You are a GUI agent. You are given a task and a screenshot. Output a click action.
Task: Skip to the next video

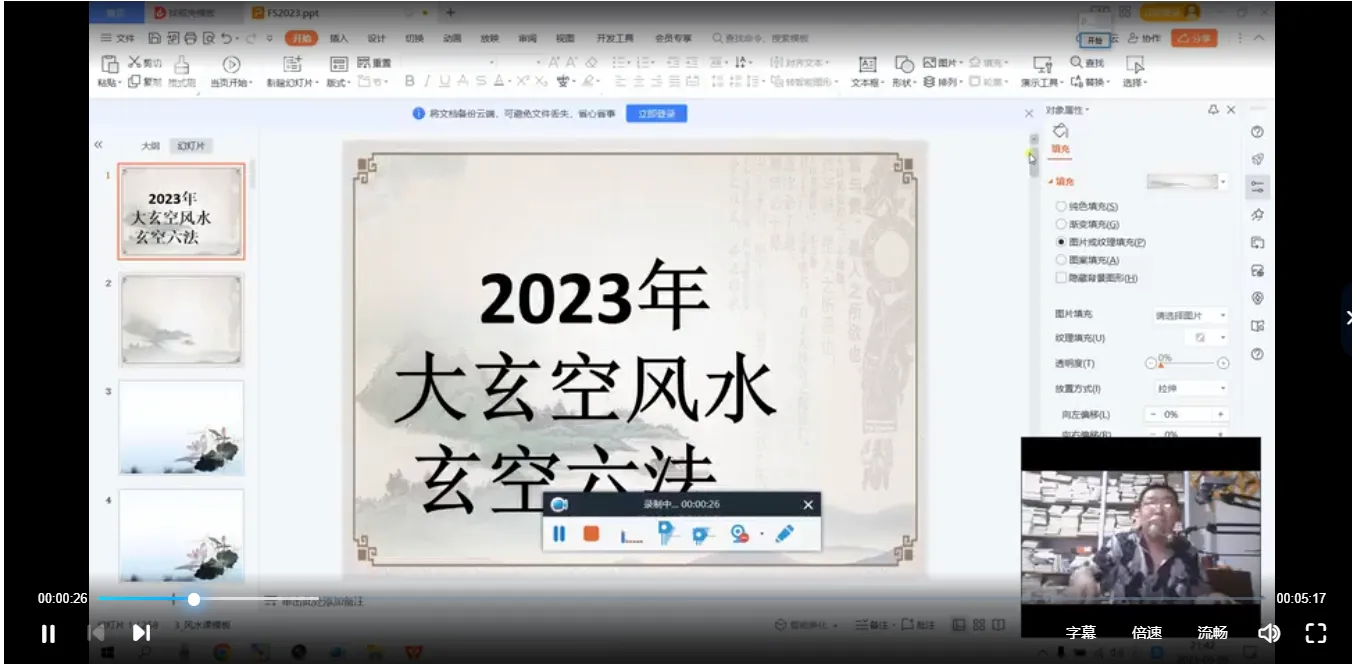(142, 633)
